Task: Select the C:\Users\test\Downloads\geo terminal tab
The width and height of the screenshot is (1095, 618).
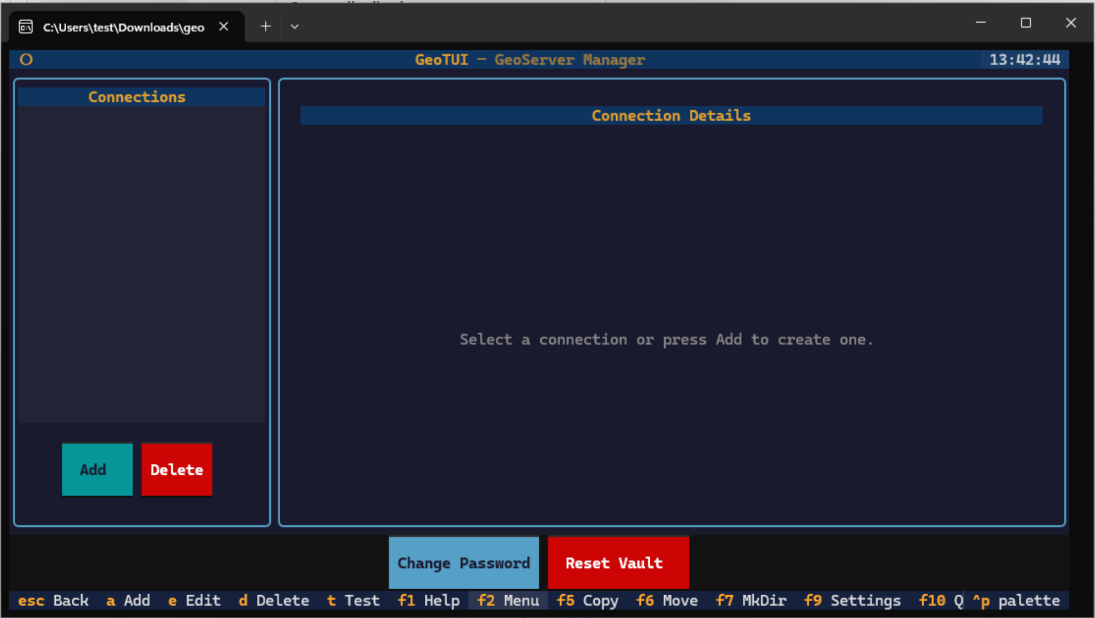Action: (x=126, y=27)
